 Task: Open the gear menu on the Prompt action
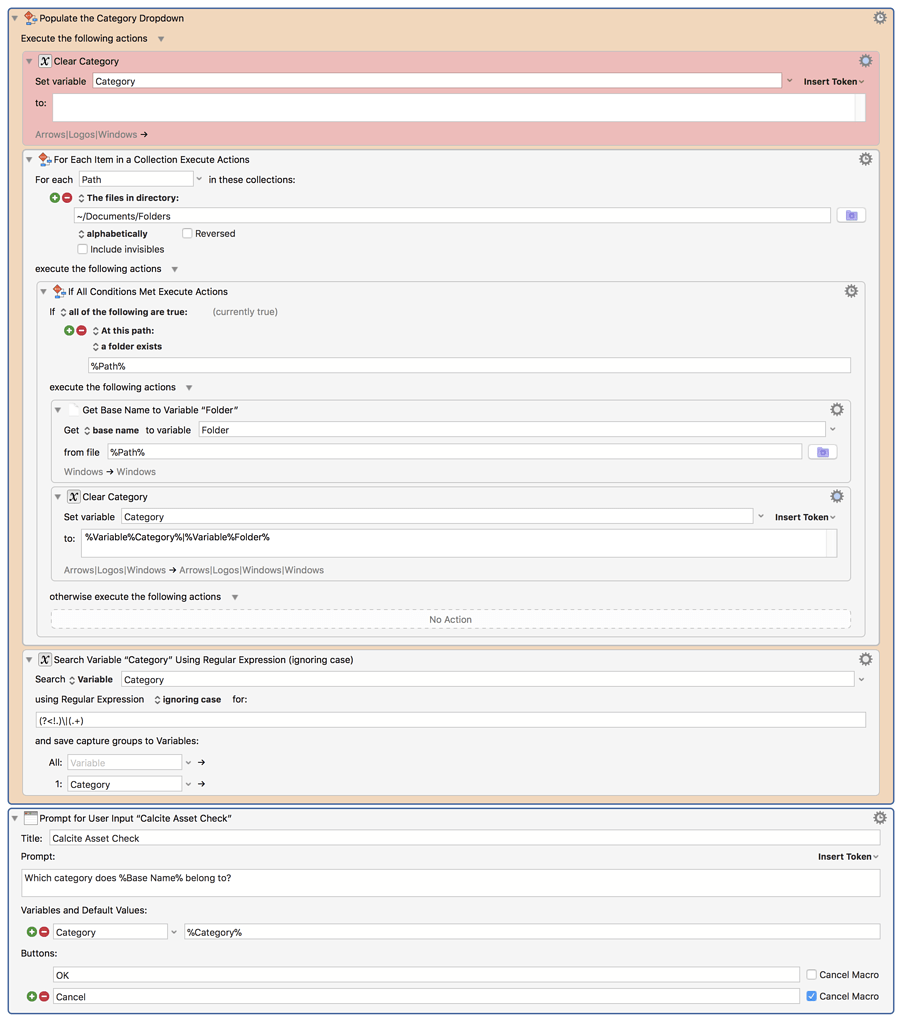pyautogui.click(x=878, y=817)
